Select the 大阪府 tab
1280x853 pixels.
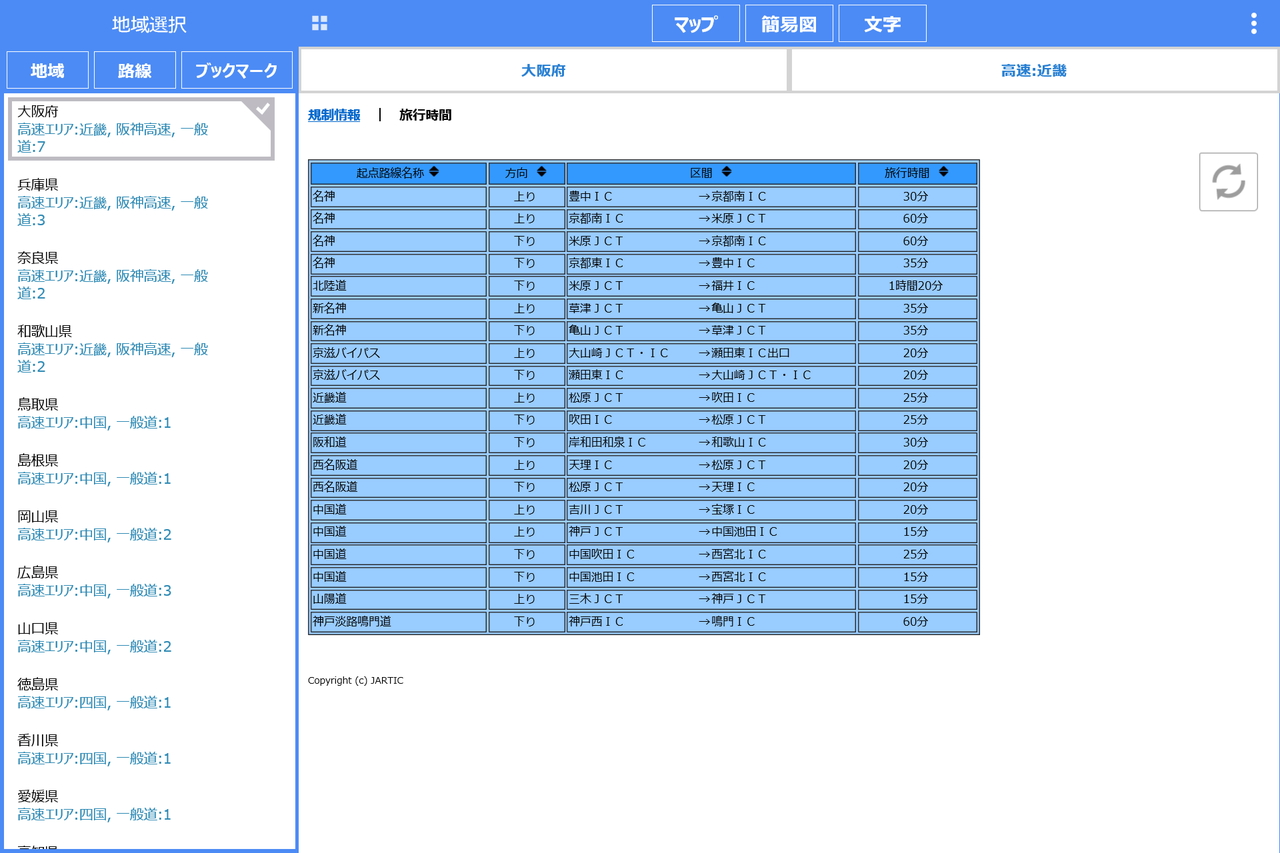click(x=543, y=70)
